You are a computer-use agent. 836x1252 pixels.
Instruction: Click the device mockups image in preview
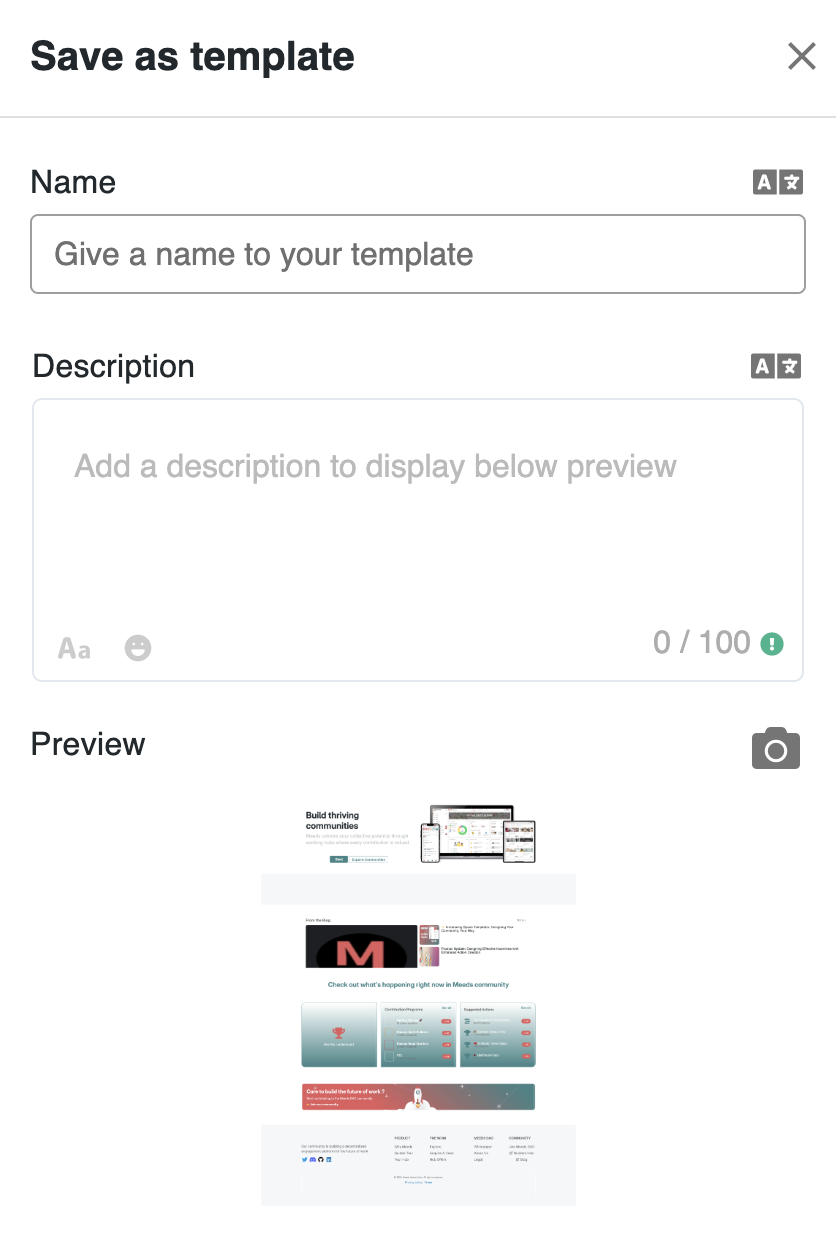coord(478,834)
